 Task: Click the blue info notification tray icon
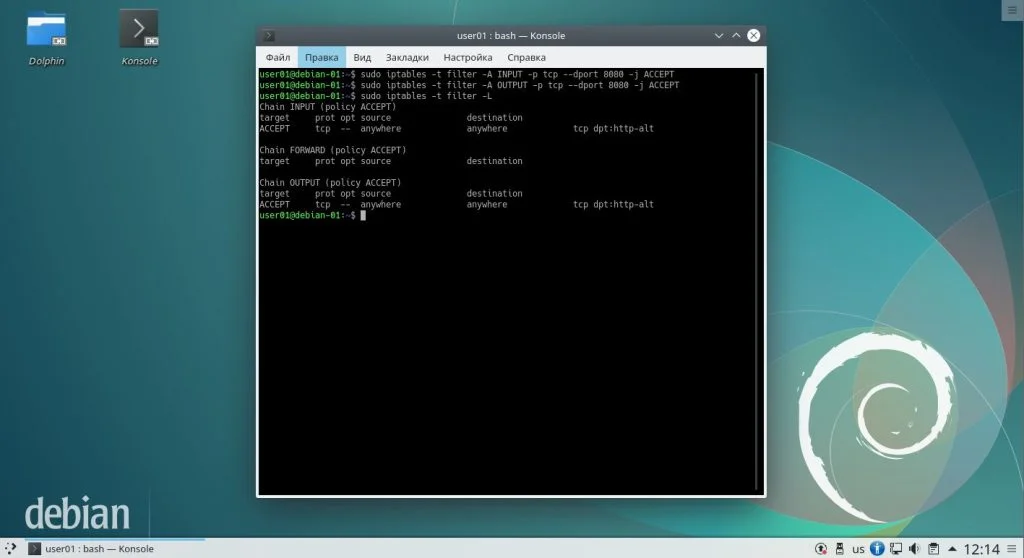click(x=877, y=549)
